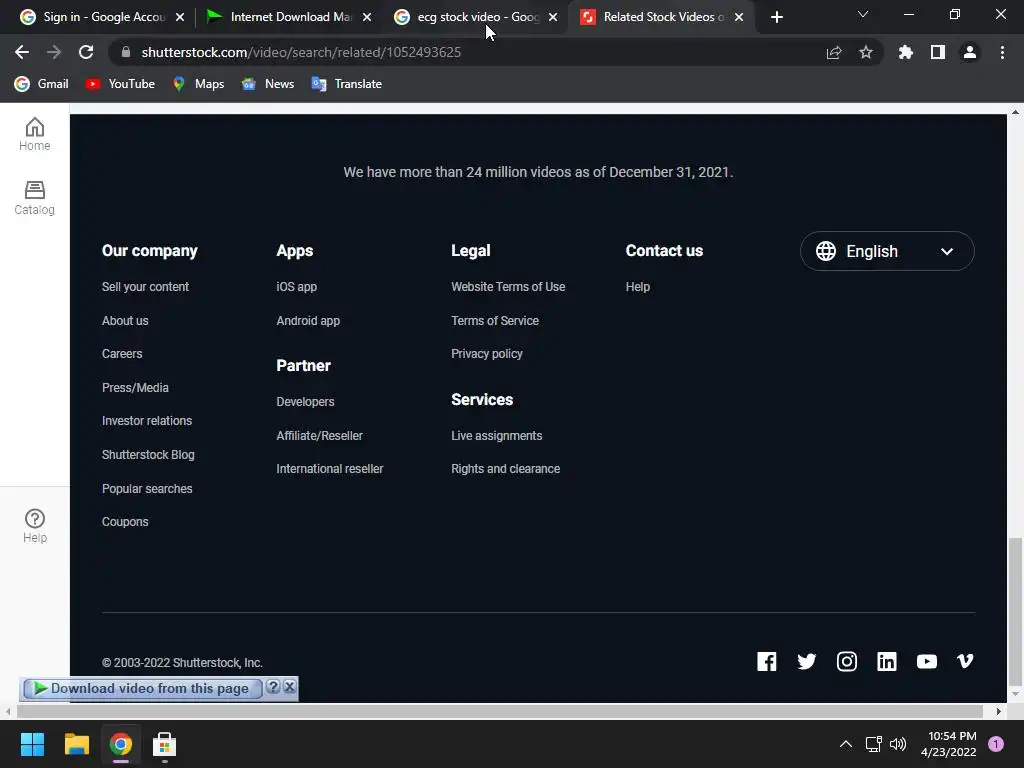Viewport: 1024px width, 768px height.
Task: Open the Extensions puzzle icon
Action: point(906,52)
